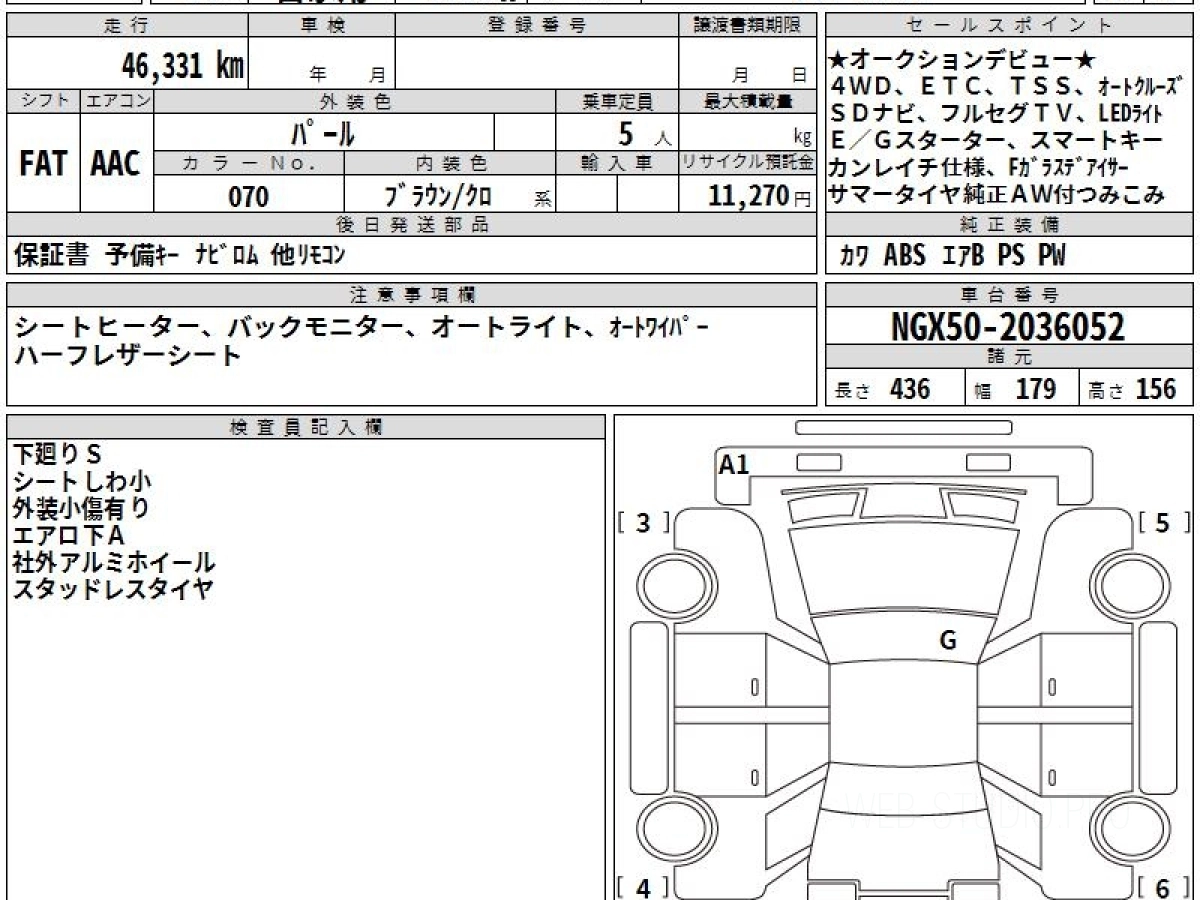Select the seating capacity value 5 人
The height and width of the screenshot is (900, 1200).
click(x=645, y=133)
